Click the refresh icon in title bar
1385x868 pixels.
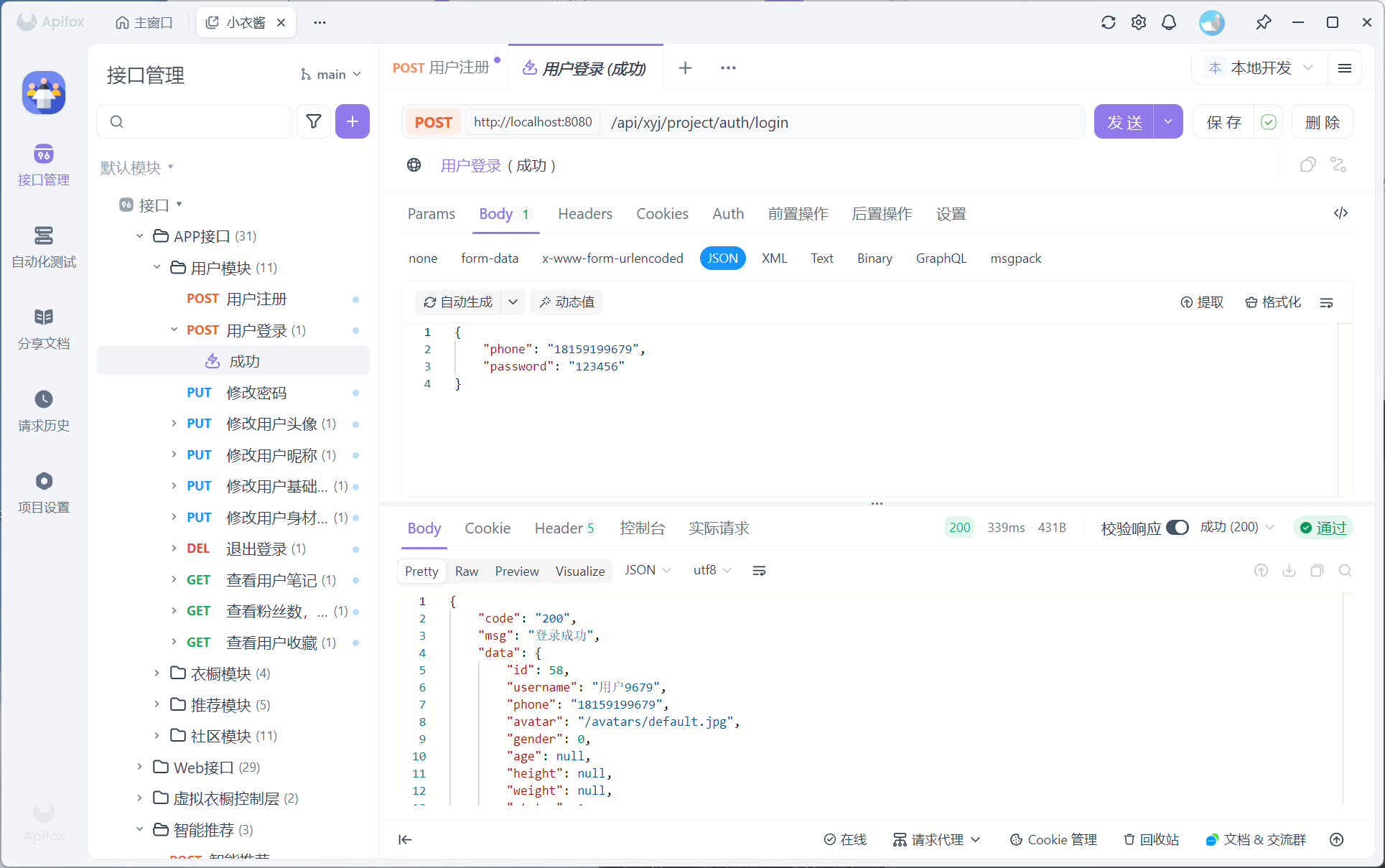1108,22
